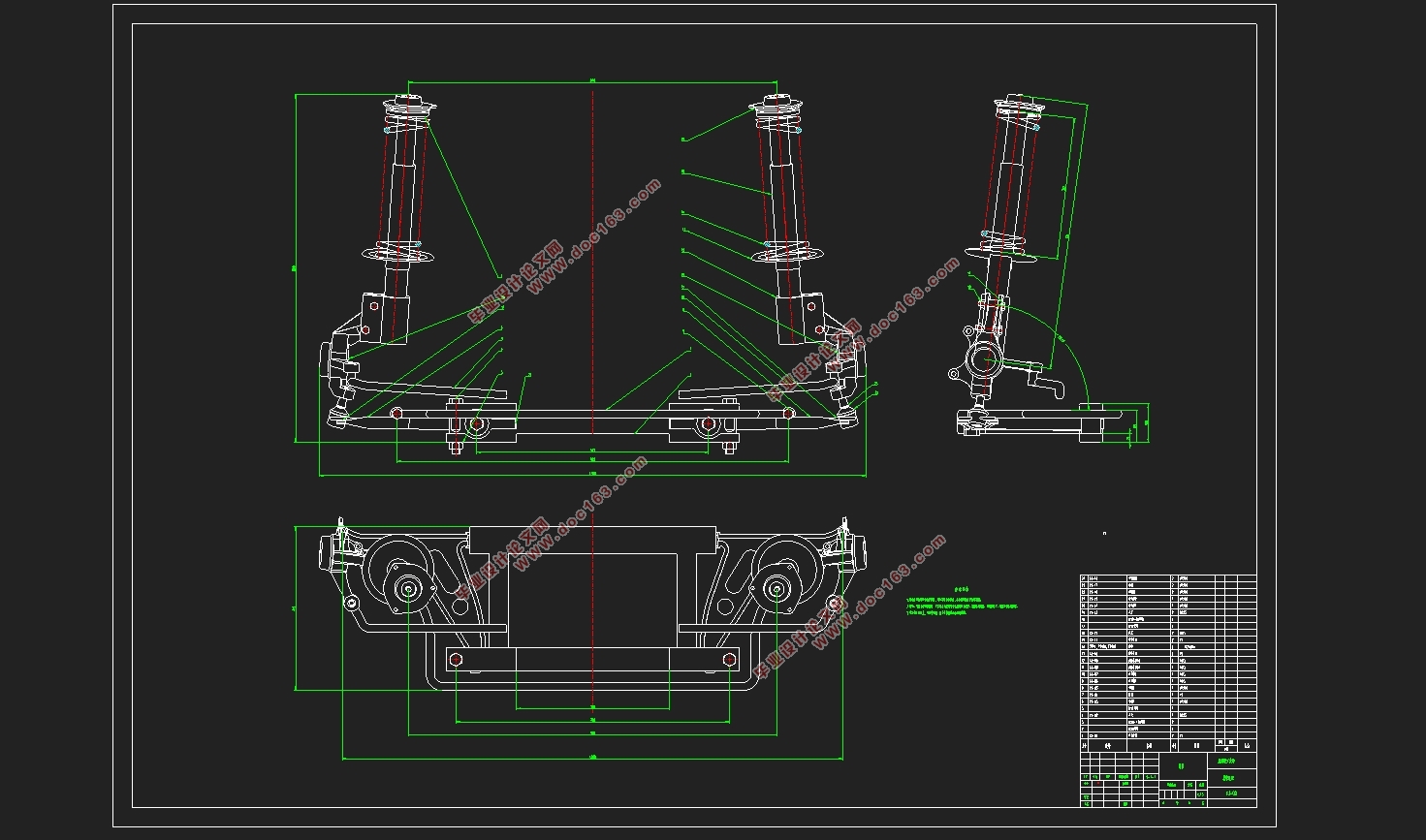The height and width of the screenshot is (840, 1426).
Task: Click the parts list table
Action: 1168,663
